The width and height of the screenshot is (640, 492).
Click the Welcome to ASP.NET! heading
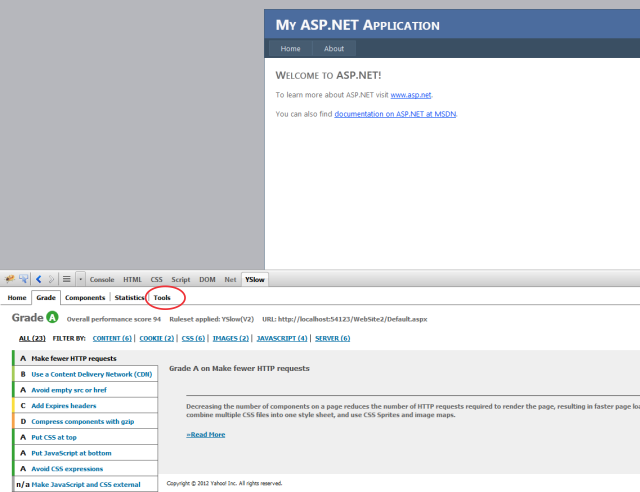[328, 76]
